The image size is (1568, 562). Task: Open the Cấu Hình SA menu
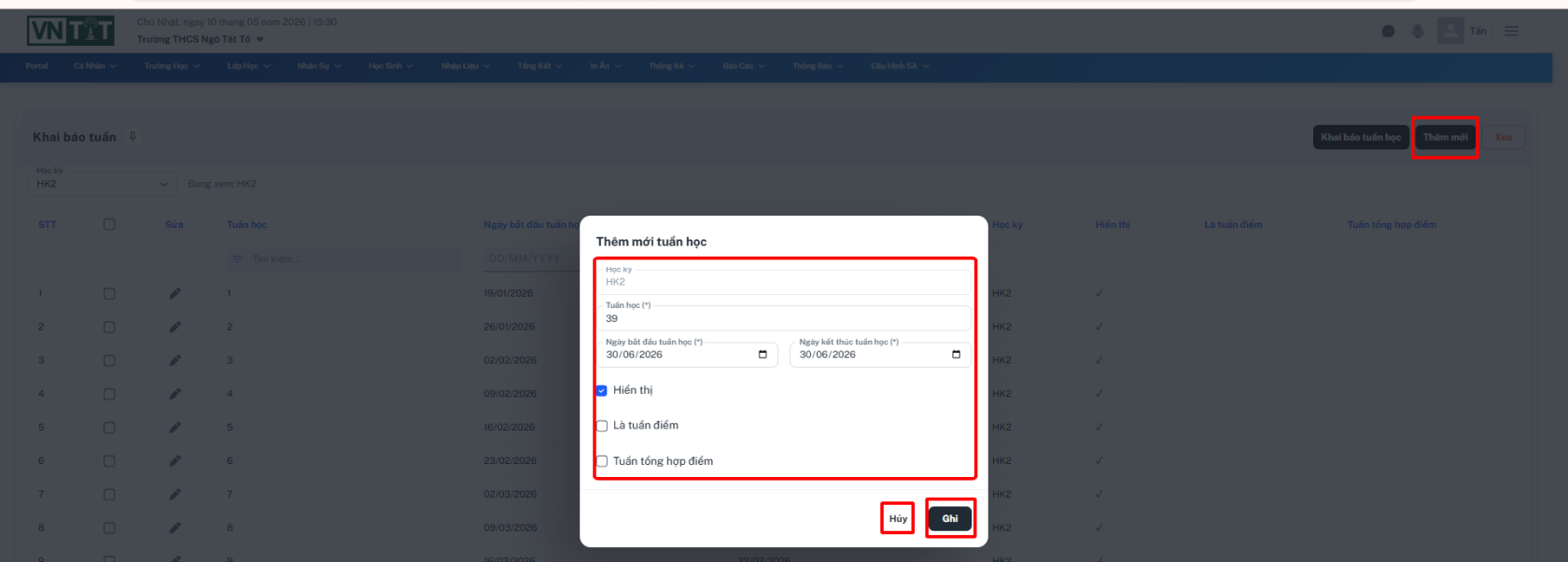tap(900, 66)
